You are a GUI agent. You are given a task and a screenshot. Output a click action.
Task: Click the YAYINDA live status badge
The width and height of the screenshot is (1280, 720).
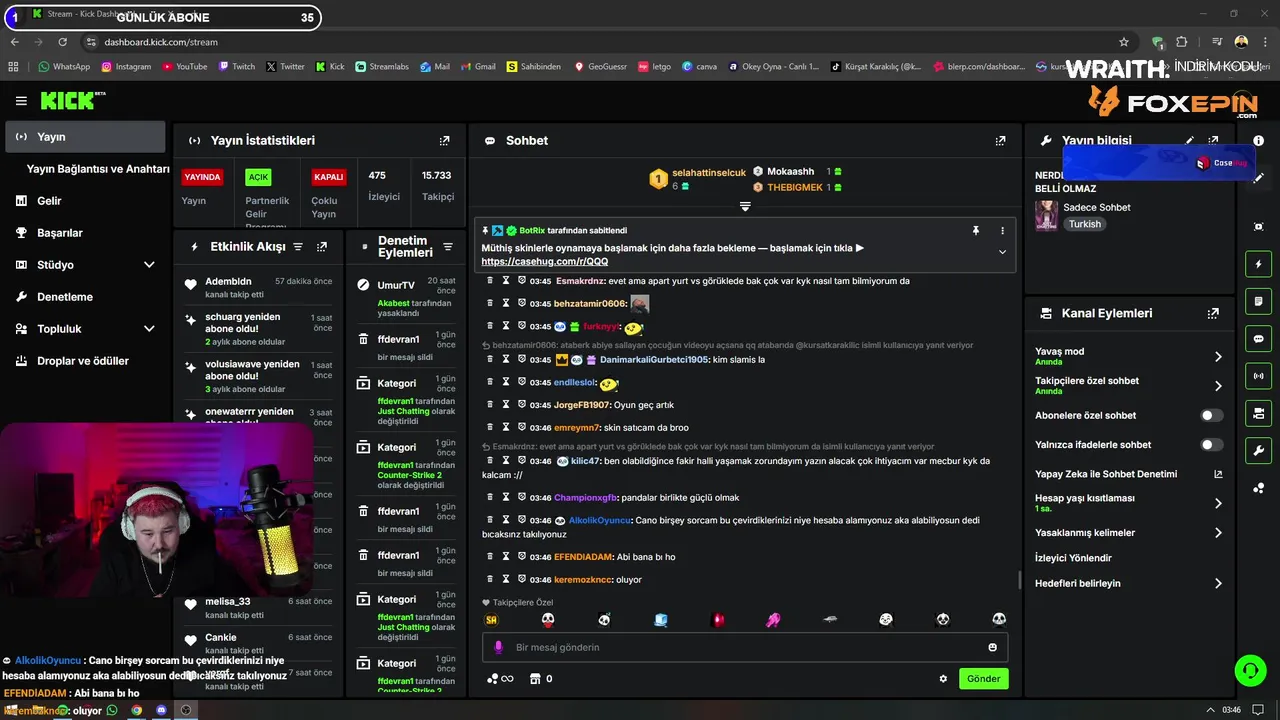(202, 177)
